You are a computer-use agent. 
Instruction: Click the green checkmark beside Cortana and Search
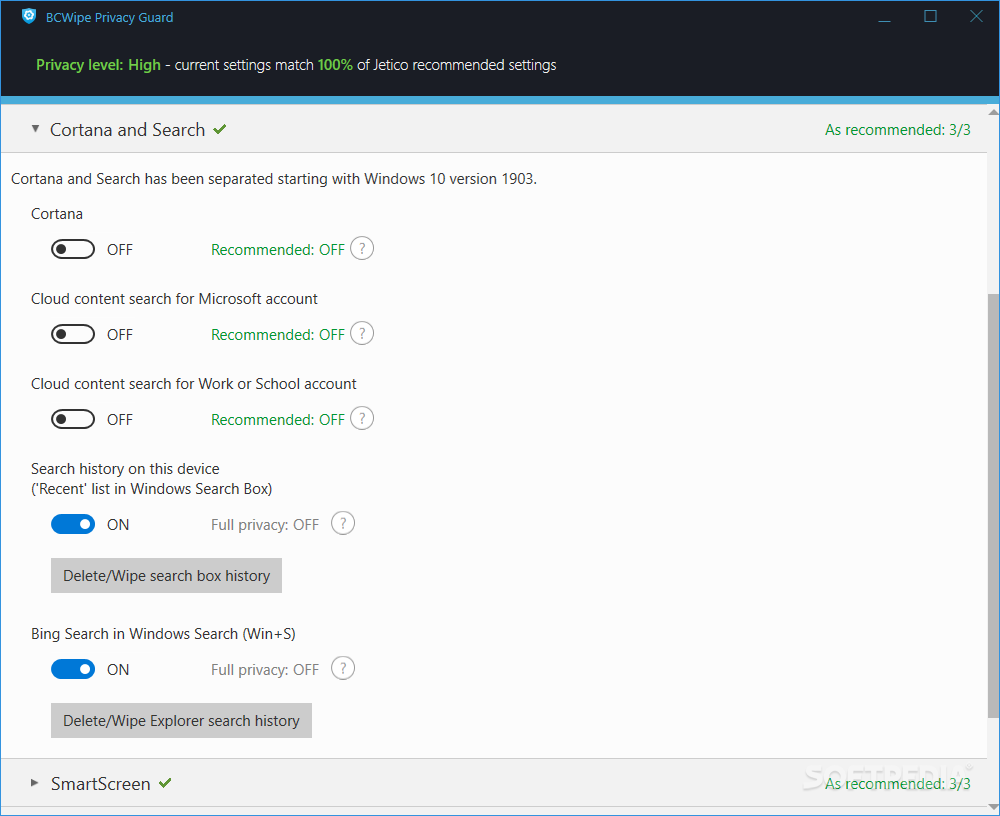220,130
